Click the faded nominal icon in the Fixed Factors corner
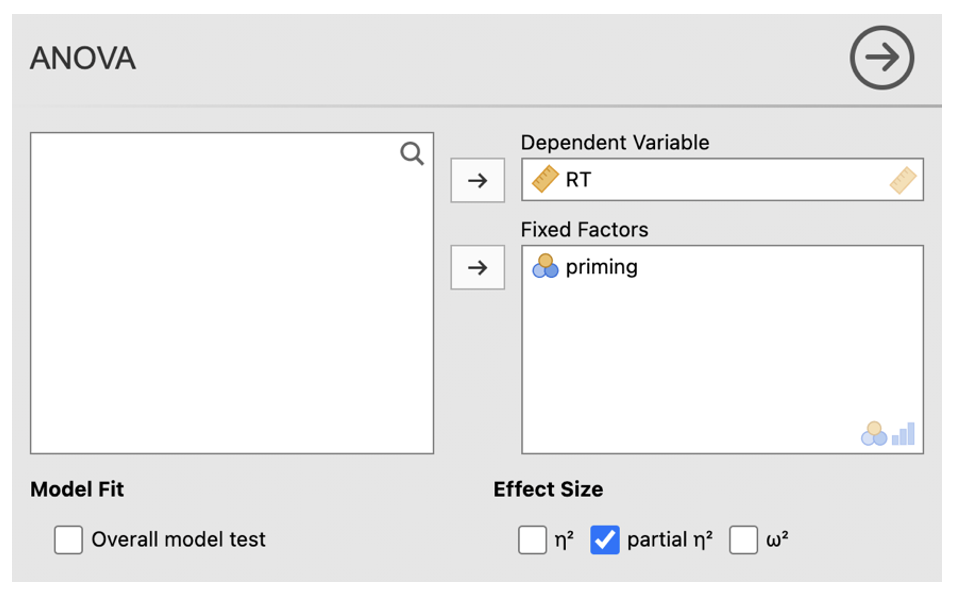This screenshot has height=596, width=956. (874, 434)
